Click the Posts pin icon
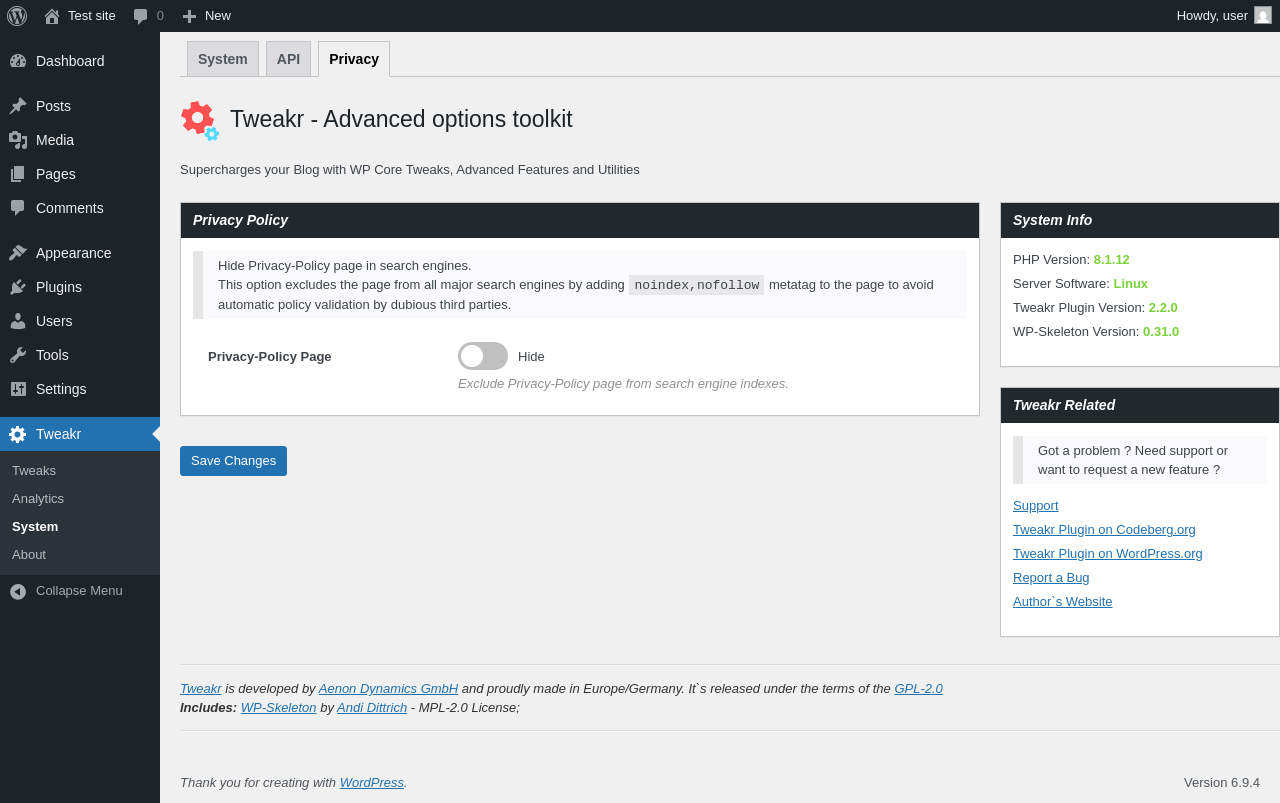The width and height of the screenshot is (1280, 803). [18, 106]
